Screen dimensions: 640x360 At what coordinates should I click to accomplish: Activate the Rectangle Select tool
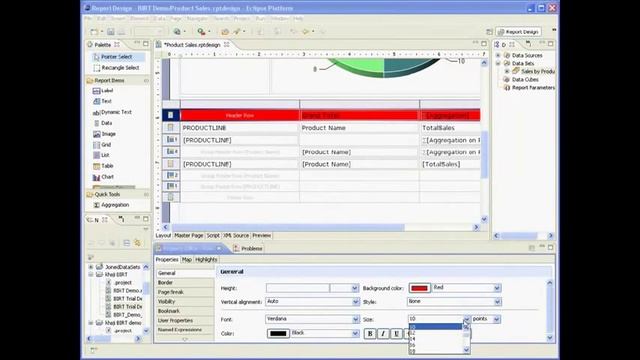pyautogui.click(x=116, y=68)
